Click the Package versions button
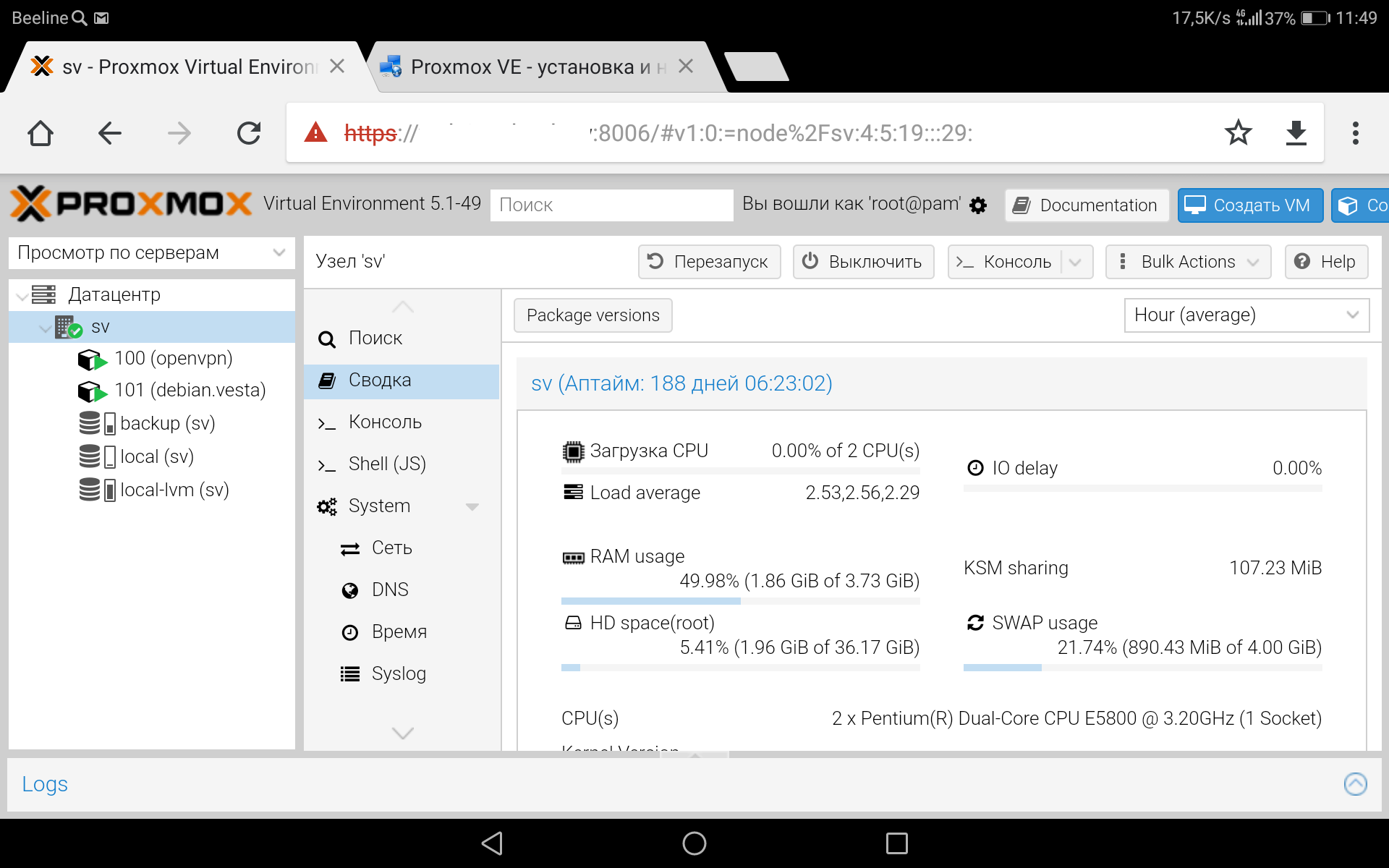The height and width of the screenshot is (868, 1389). point(592,315)
